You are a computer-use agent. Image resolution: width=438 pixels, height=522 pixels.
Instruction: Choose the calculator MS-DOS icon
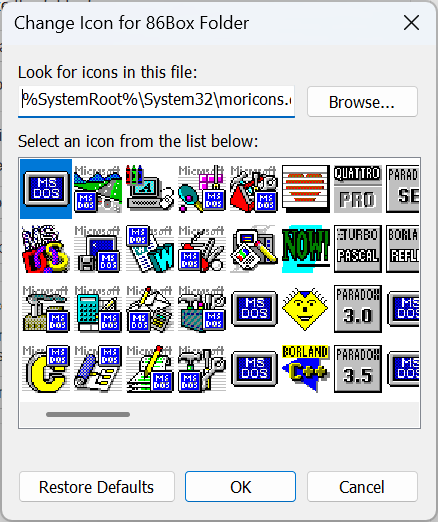98,309
